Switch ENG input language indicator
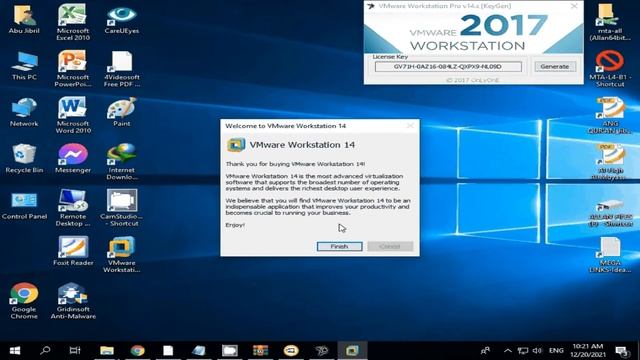640x360 pixels. coord(556,351)
